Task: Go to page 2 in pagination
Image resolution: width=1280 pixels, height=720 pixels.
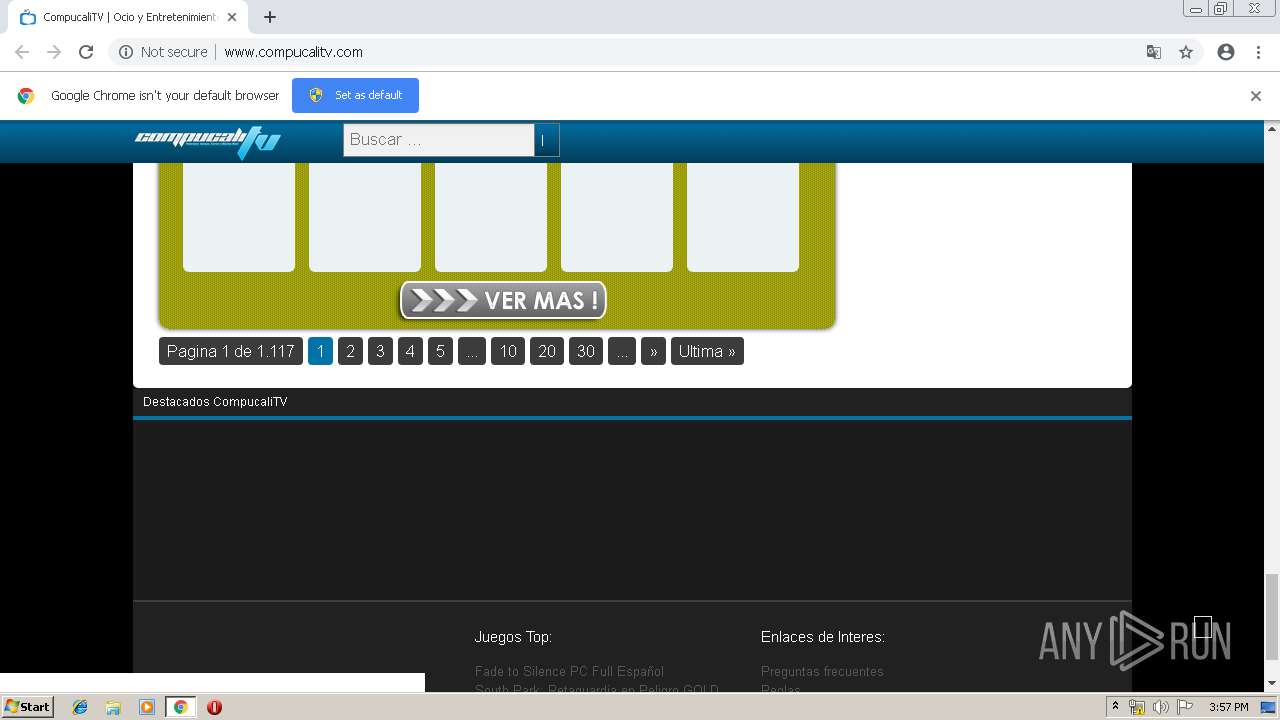Action: (350, 351)
